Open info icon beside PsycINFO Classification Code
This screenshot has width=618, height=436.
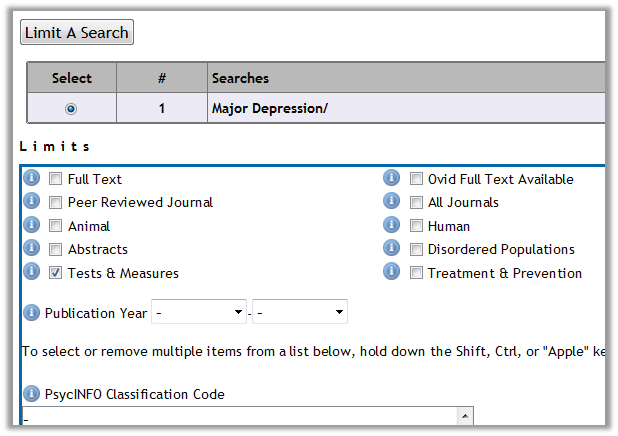pyautogui.click(x=32, y=394)
